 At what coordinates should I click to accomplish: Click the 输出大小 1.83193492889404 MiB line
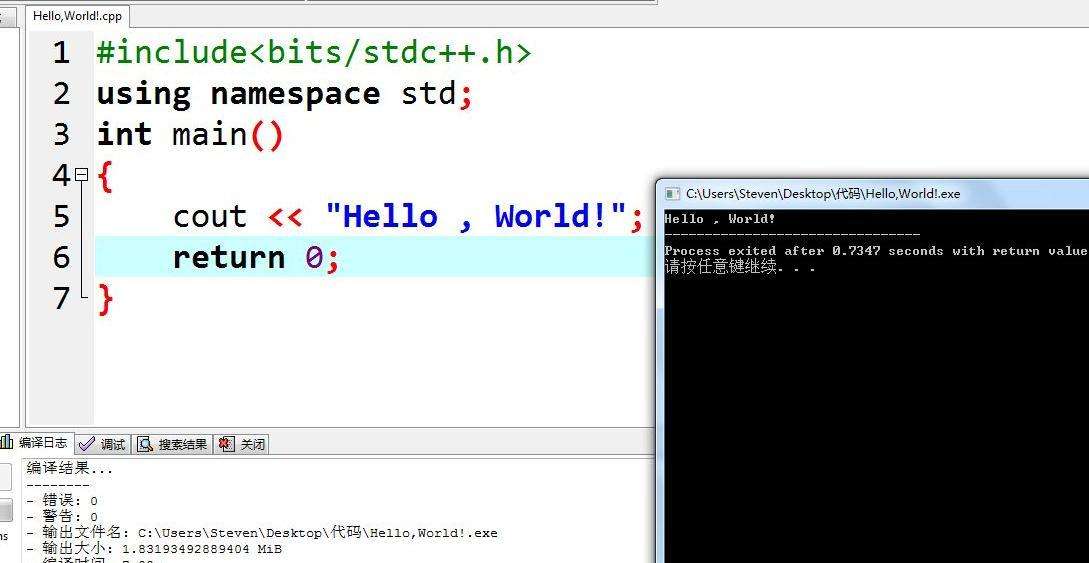pyautogui.click(x=154, y=549)
